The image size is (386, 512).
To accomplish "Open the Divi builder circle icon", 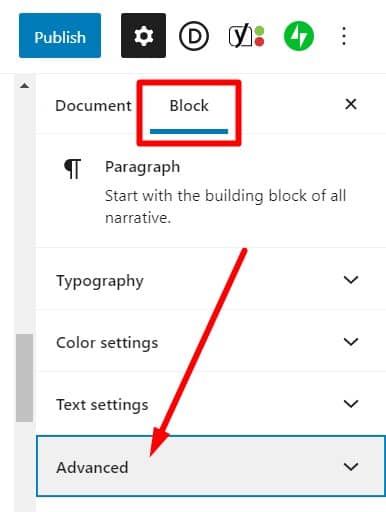I will [x=194, y=36].
